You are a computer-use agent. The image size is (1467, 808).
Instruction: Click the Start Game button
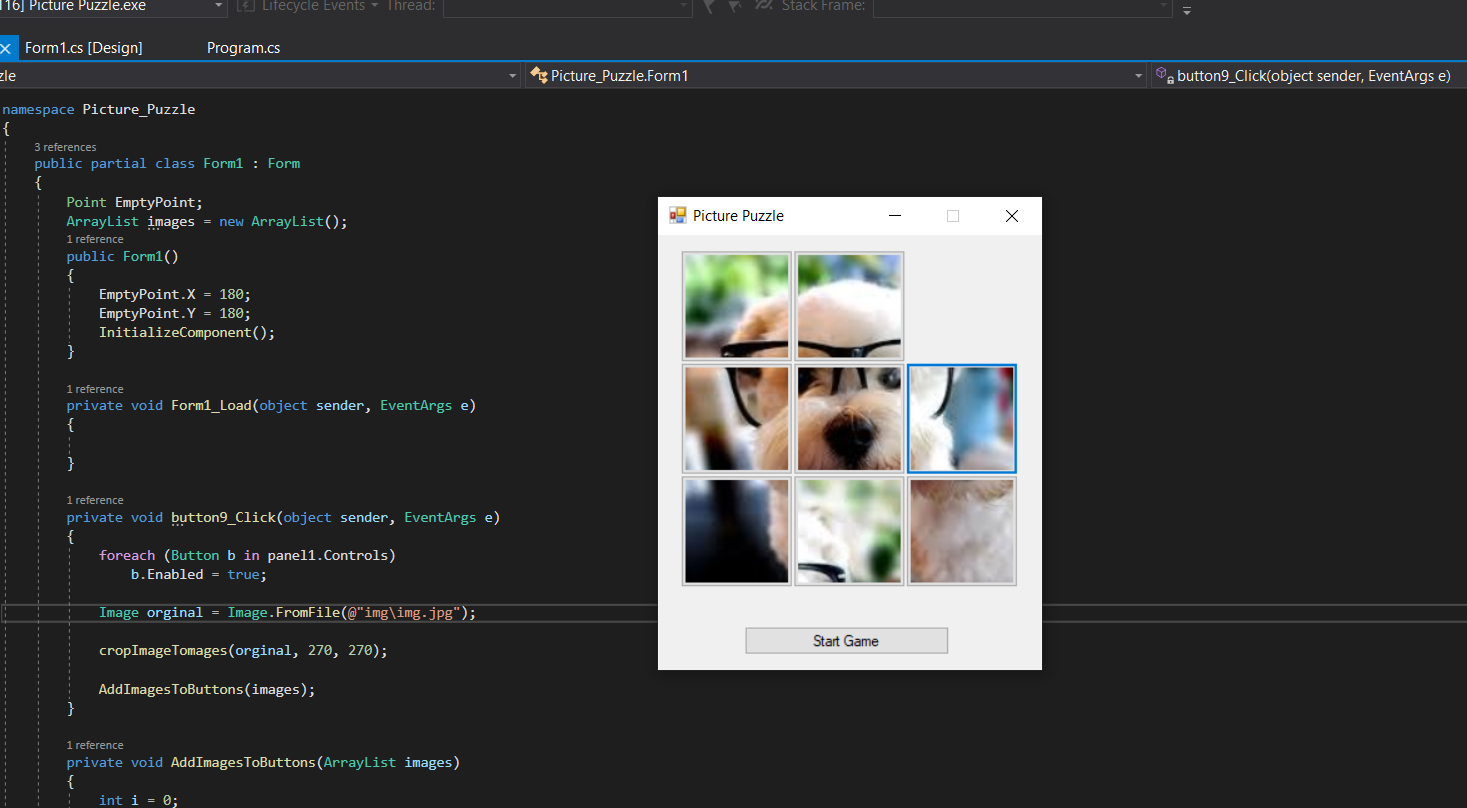[846, 640]
